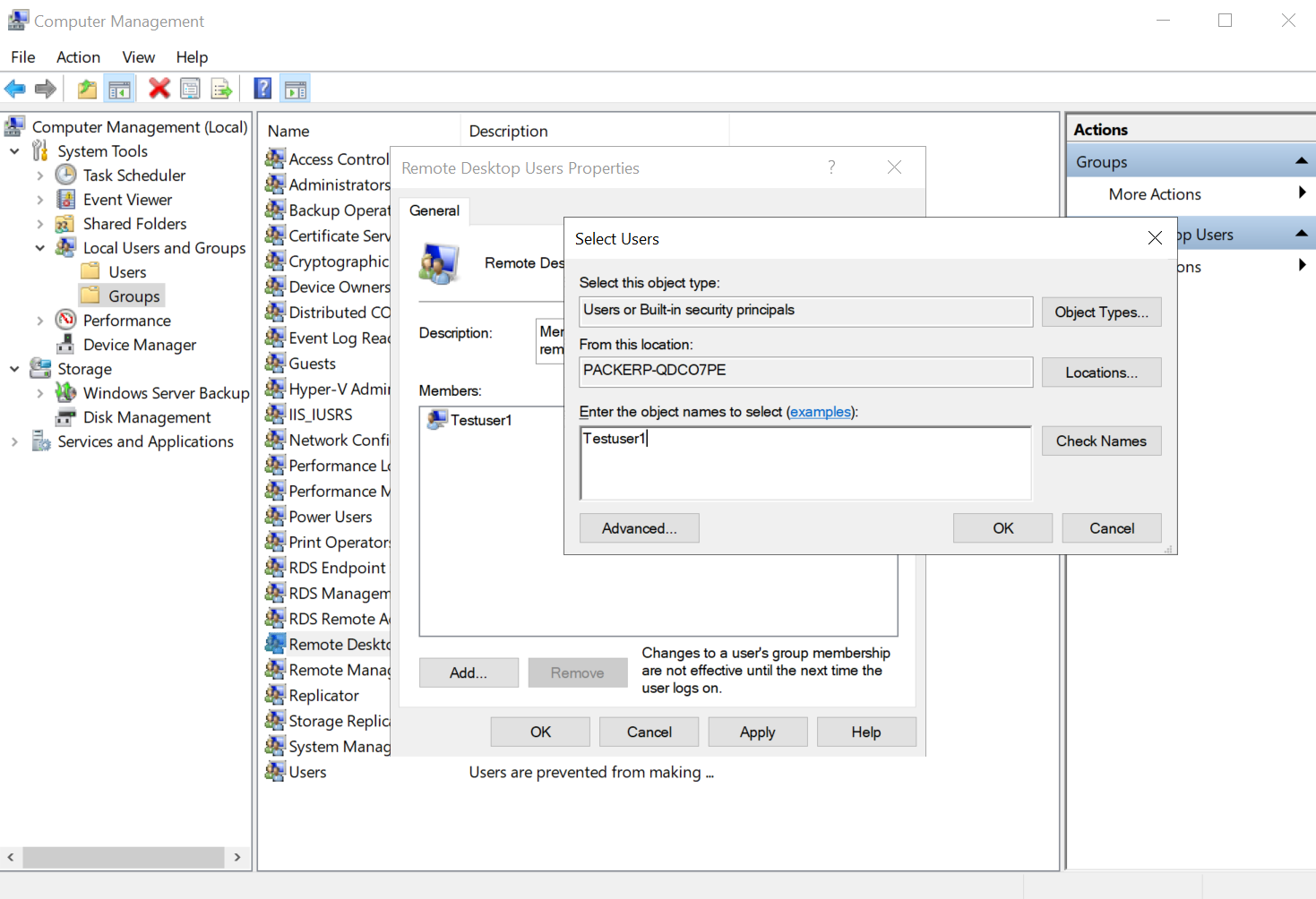Image resolution: width=1316 pixels, height=899 pixels.
Task: Select the General tab in Properties dialog
Action: click(434, 210)
